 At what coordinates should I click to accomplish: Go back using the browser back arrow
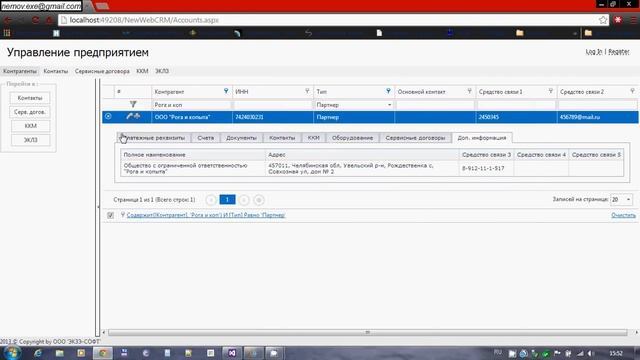click(x=8, y=20)
